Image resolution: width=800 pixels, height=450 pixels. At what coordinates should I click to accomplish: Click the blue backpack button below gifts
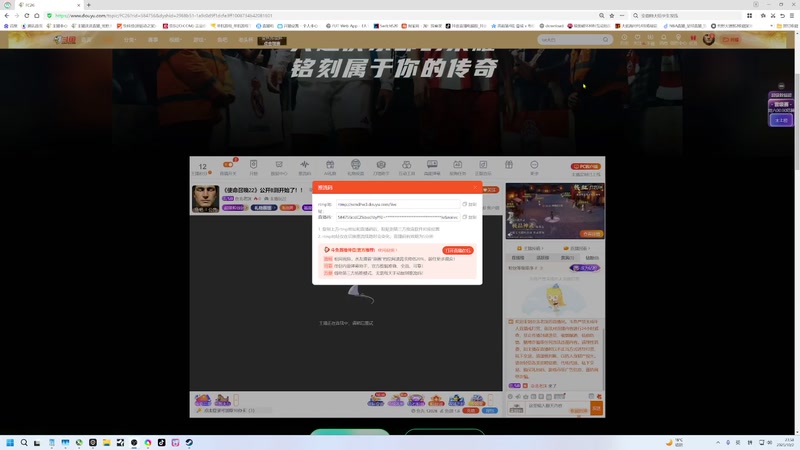click(x=490, y=410)
